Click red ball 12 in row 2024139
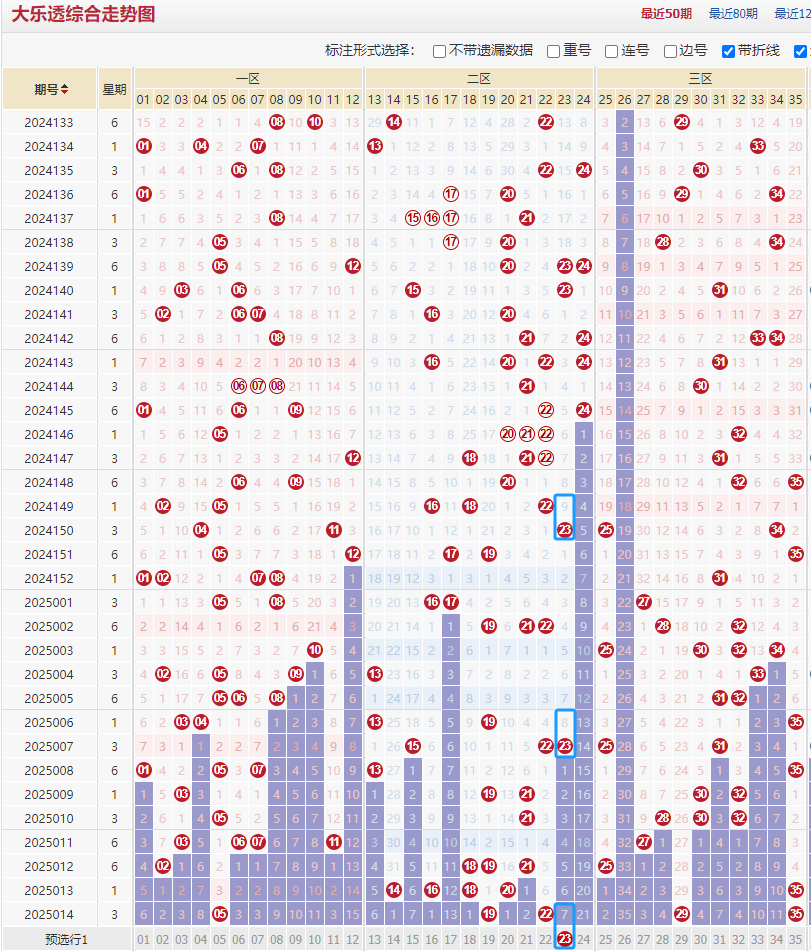This screenshot has height=951, width=811. point(353,266)
